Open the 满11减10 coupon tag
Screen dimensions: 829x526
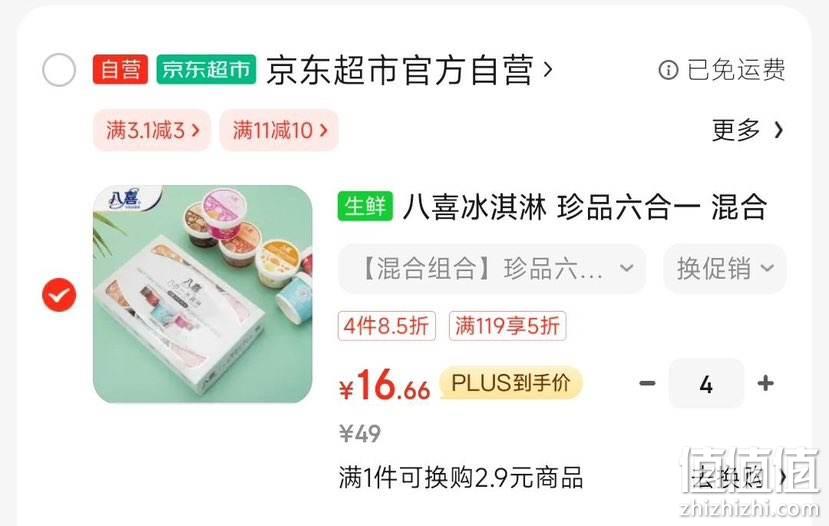[x=279, y=130]
